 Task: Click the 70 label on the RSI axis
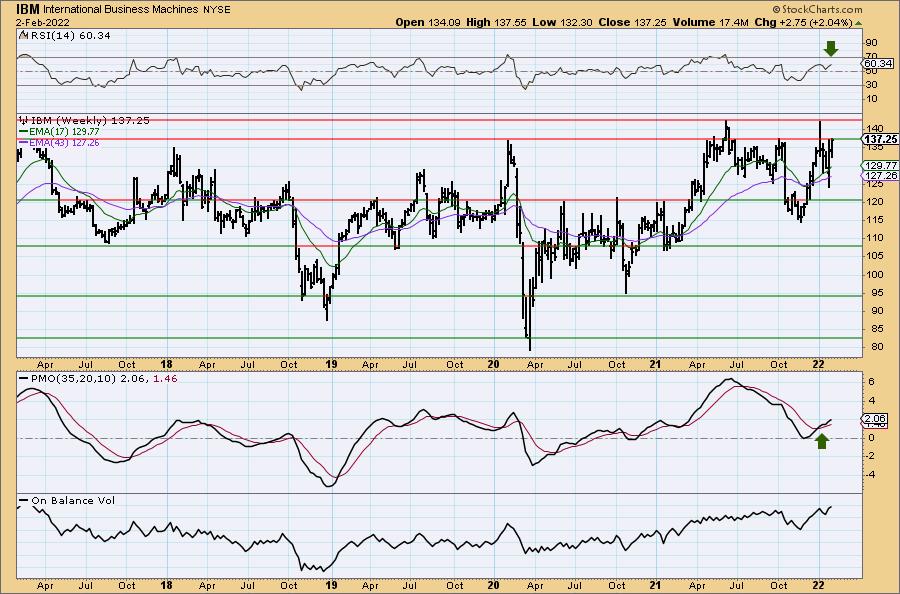872,56
